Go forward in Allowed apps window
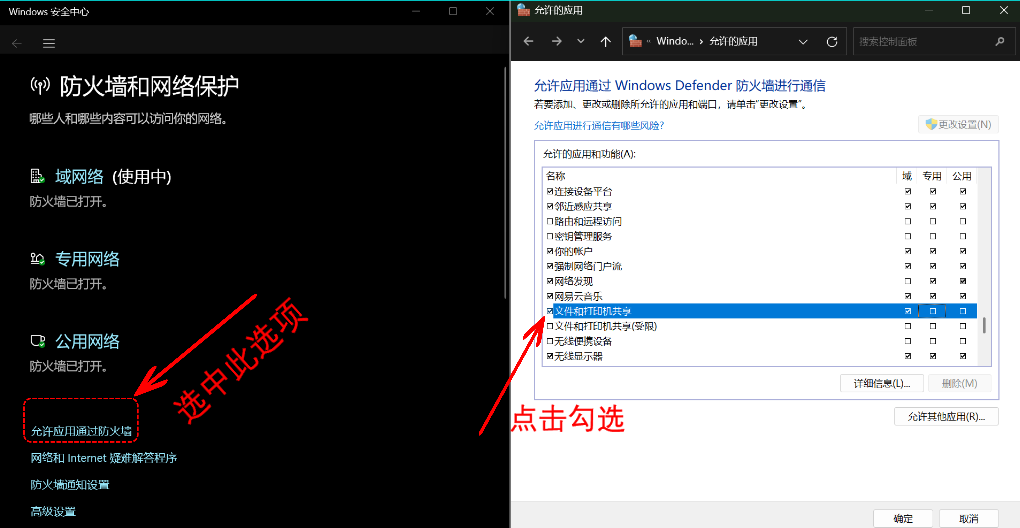This screenshot has width=1020, height=528. [x=556, y=41]
